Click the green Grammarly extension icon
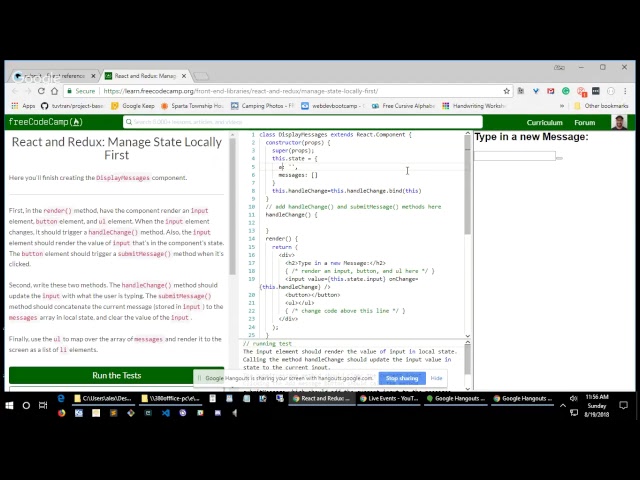This screenshot has height=480, width=640. pos(566,91)
